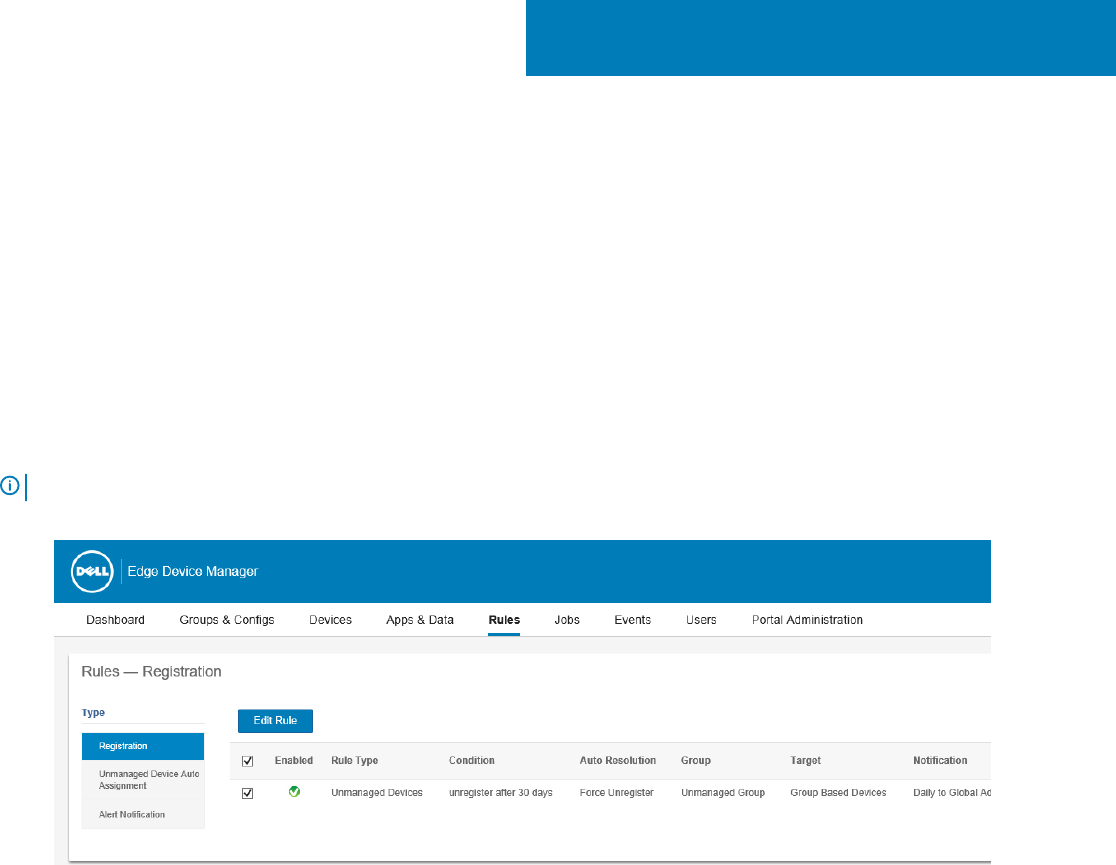Screen dimensions: 1116x865
Task: Select Alert Notification rule type
Action: click(x=143, y=814)
